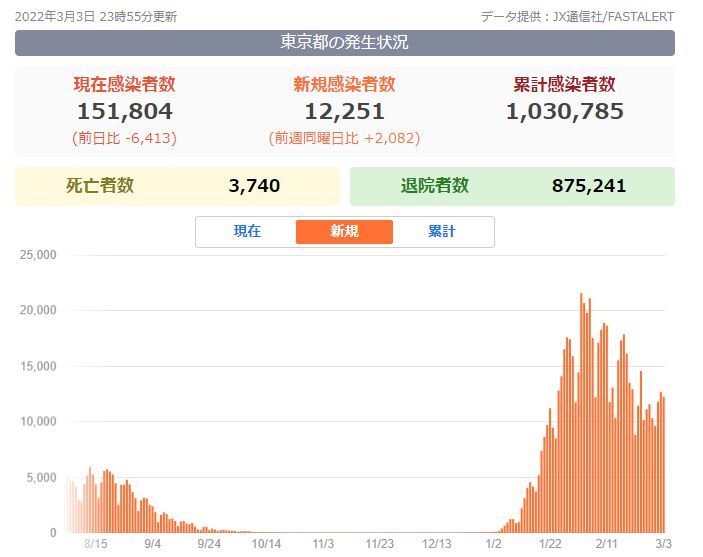Click the tallest bar in the chart
703x557 pixels.
pyautogui.click(x=581, y=413)
